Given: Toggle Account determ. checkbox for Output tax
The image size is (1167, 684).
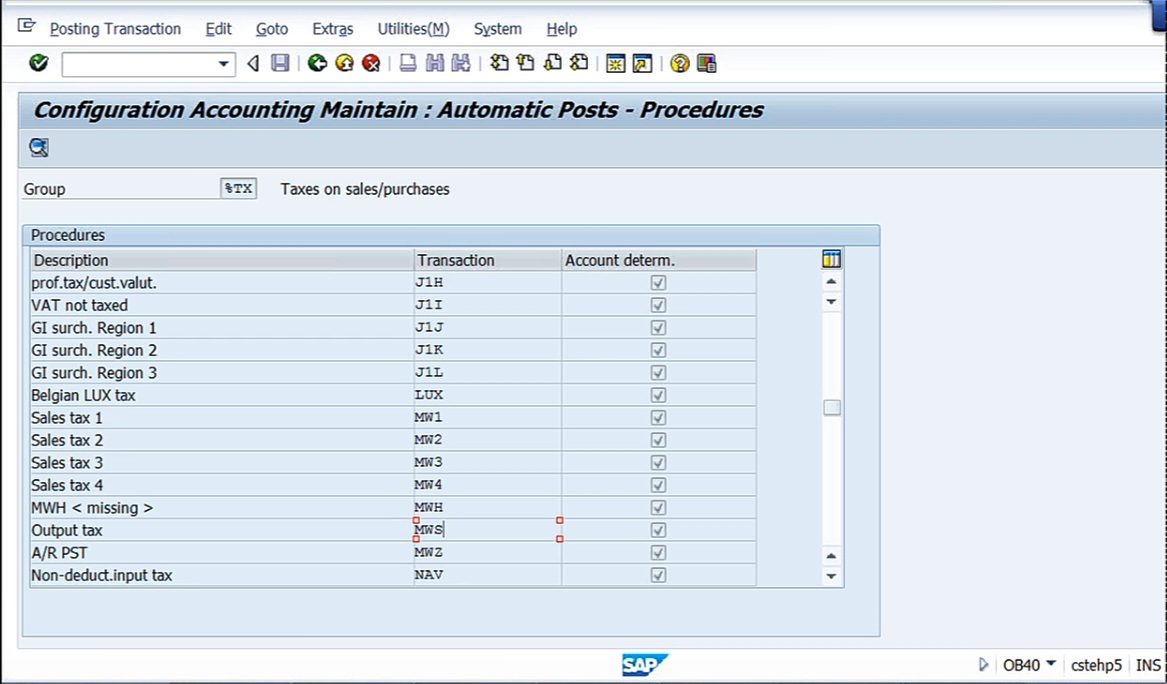Looking at the screenshot, I should [658, 530].
